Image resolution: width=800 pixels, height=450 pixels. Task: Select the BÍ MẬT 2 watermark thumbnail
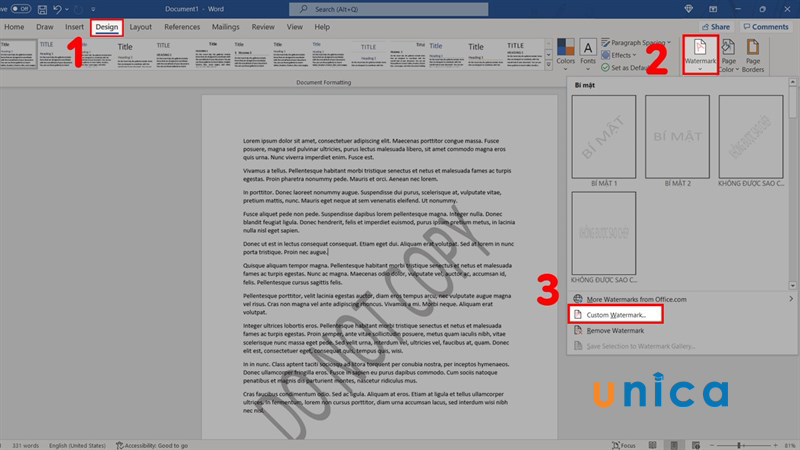pos(678,137)
